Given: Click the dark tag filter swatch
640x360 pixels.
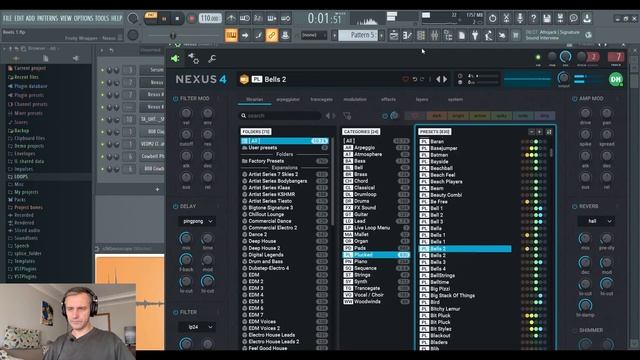Looking at the screenshot, I should 436,116.
